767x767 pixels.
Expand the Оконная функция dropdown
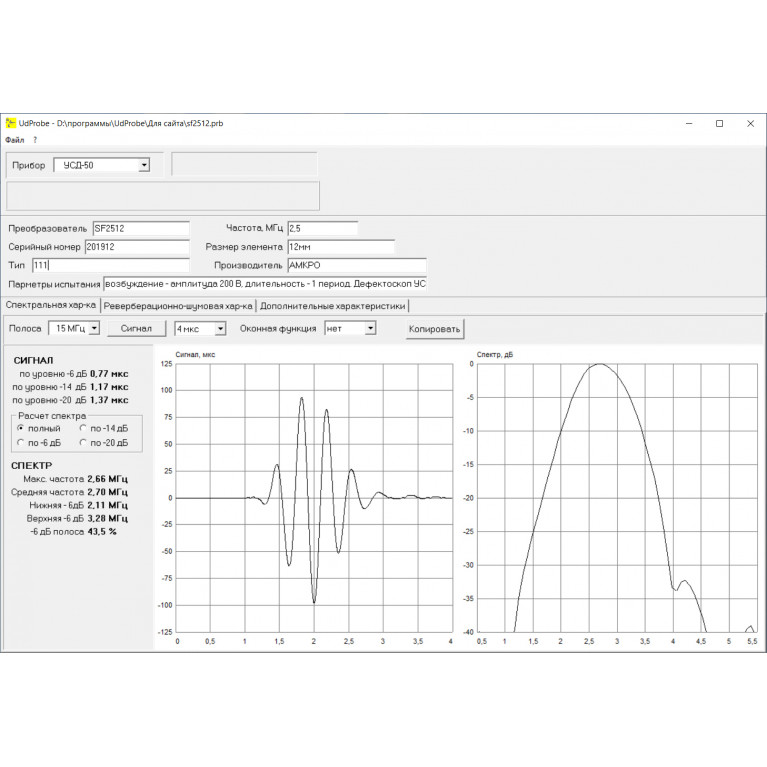pyautogui.click(x=370, y=328)
